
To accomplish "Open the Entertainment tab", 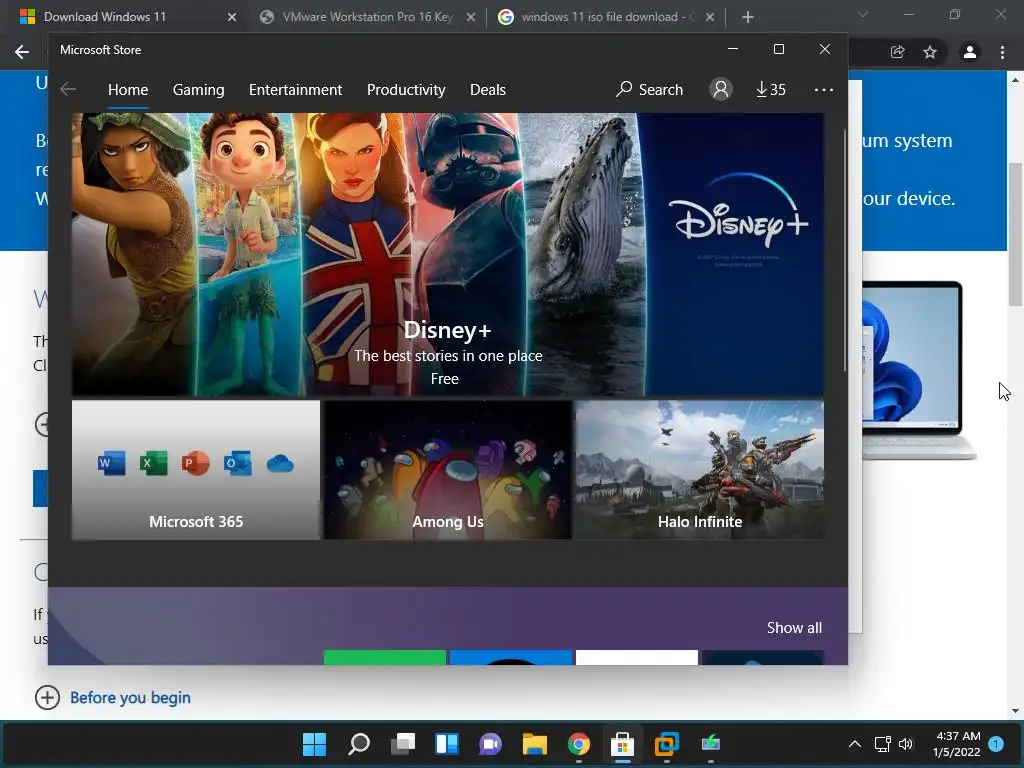I will (295, 89).
